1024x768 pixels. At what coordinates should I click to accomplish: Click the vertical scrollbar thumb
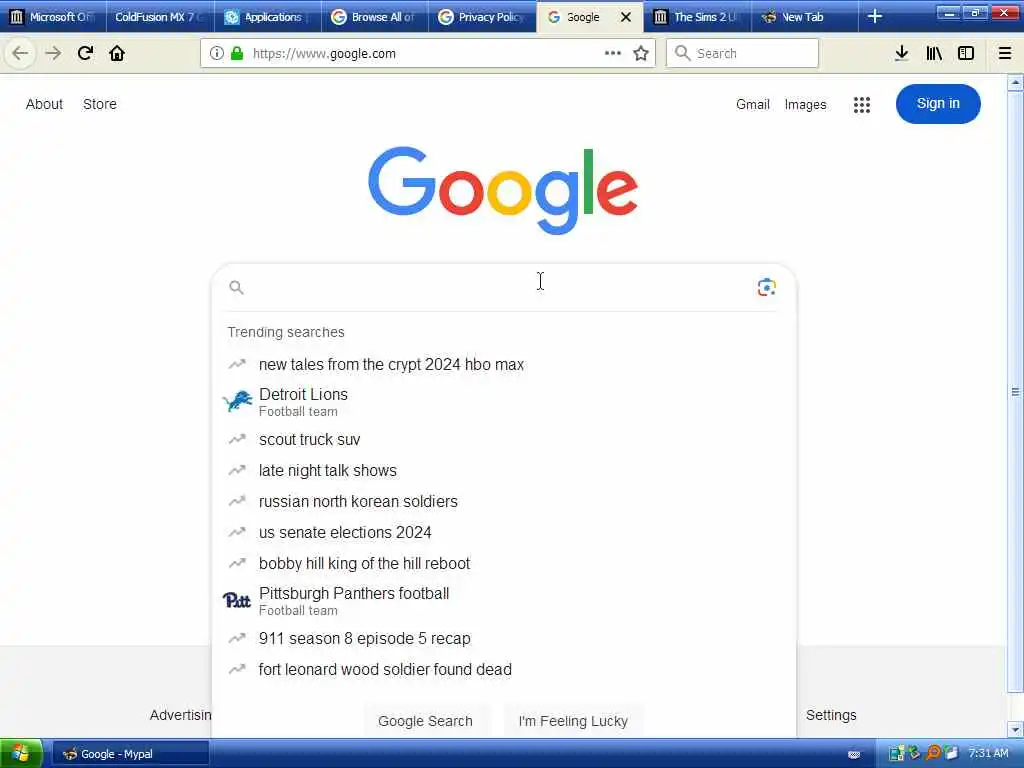pos(1015,392)
